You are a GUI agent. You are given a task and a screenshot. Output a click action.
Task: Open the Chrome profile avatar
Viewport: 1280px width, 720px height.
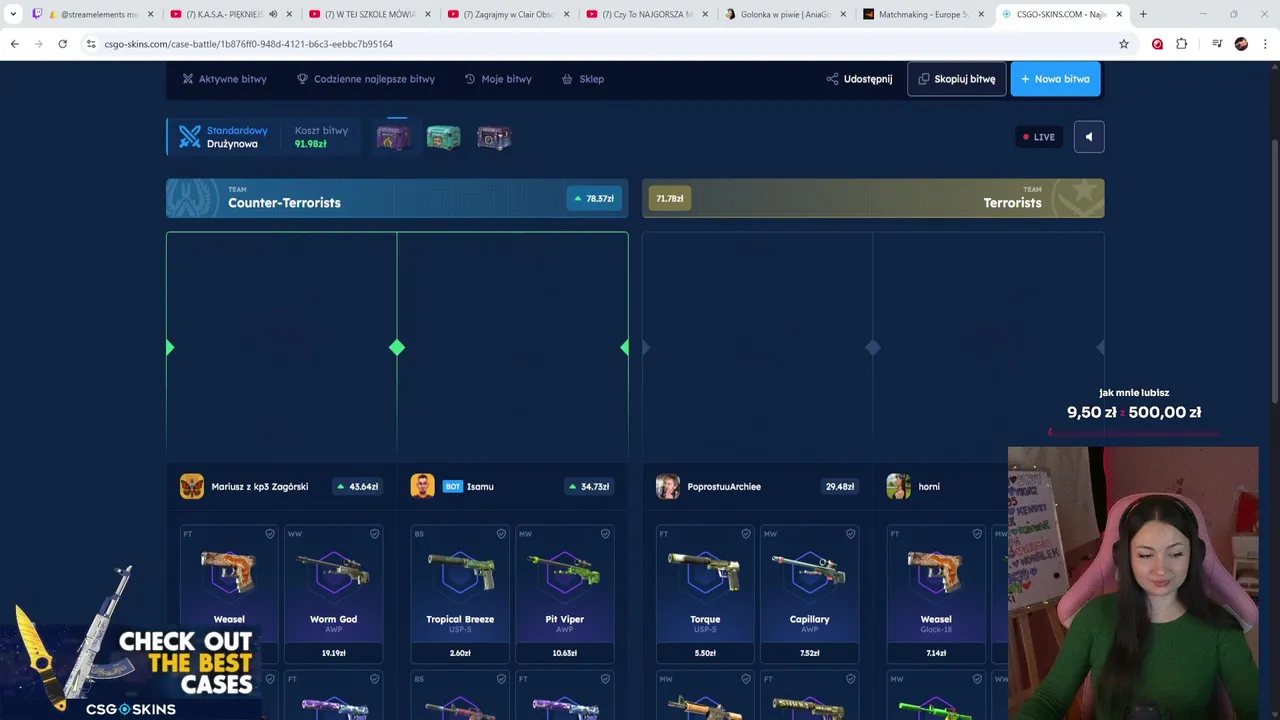[1241, 44]
